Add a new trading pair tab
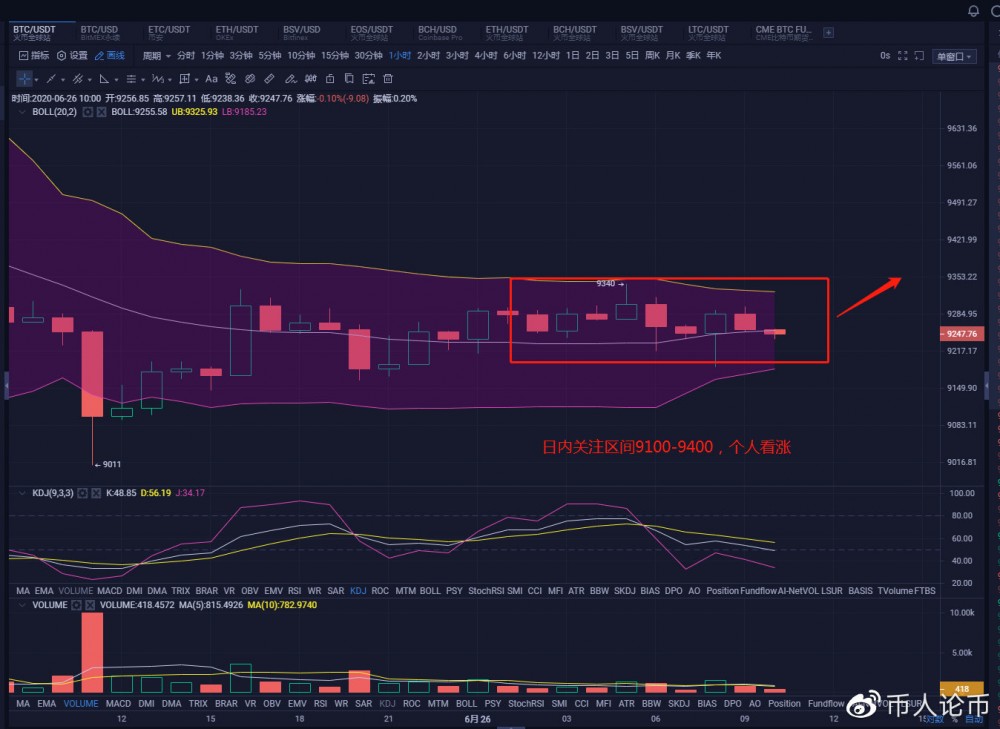 pyautogui.click(x=828, y=33)
